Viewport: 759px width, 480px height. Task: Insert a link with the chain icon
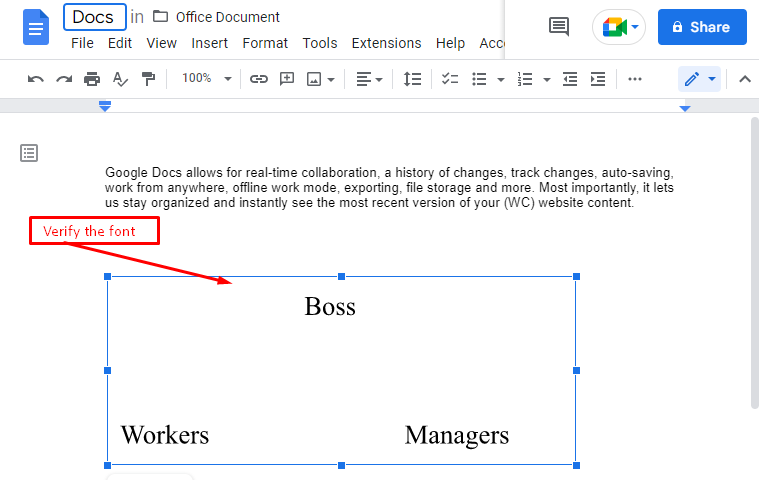258,79
